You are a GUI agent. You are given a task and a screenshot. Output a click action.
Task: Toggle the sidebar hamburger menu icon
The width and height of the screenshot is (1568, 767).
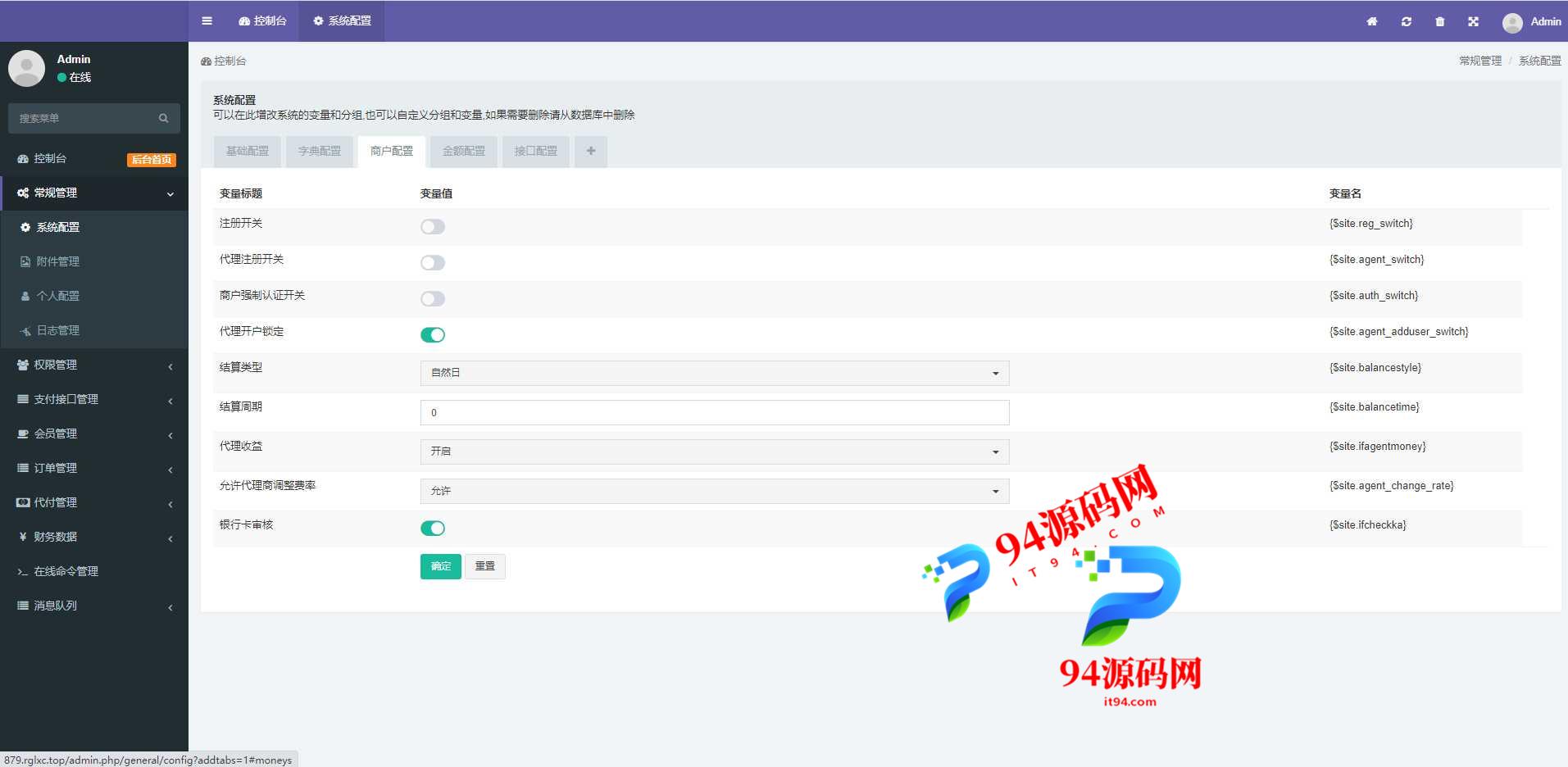point(207,21)
